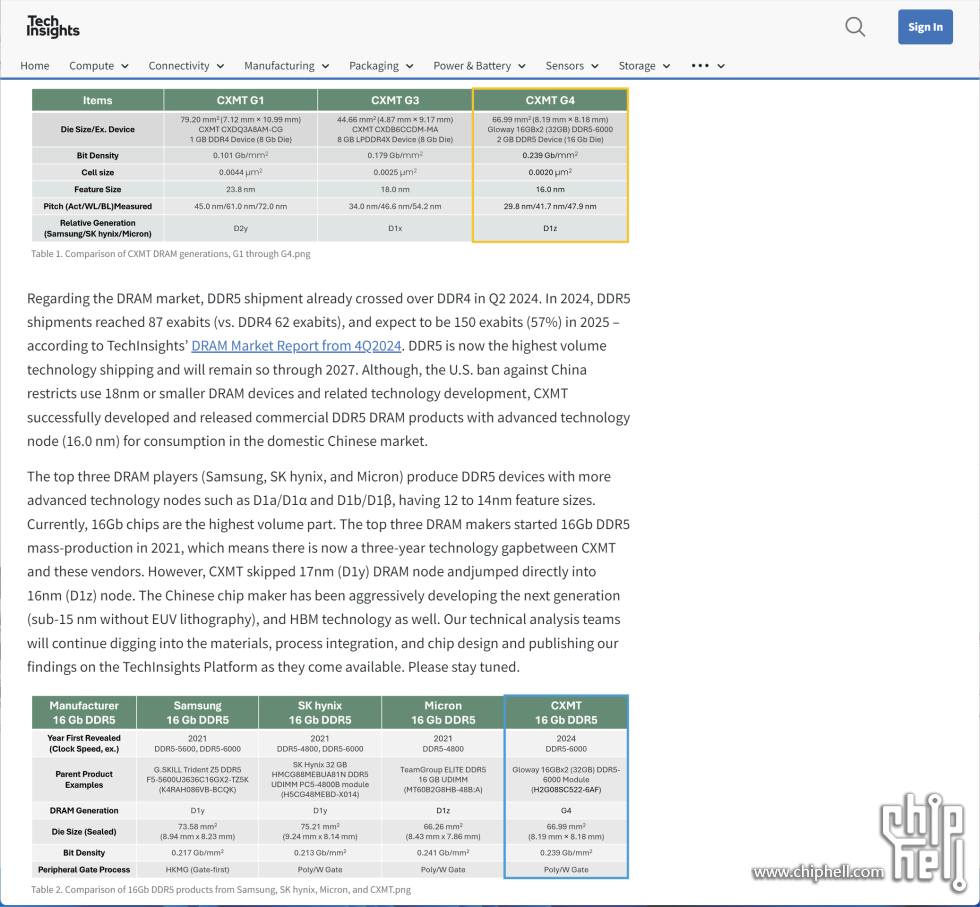The width and height of the screenshot is (980, 907).
Task: Expand the Storage dropdown chevron
Action: tap(667, 66)
